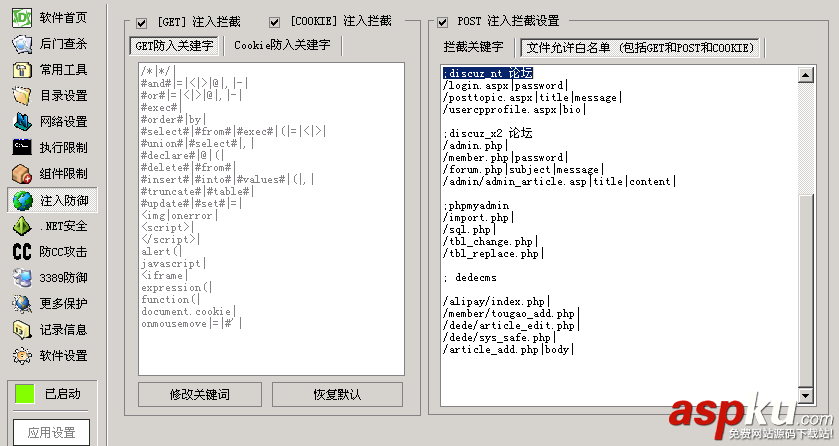
Task: Click '<iframe|' keyword line
Action: tap(164, 275)
